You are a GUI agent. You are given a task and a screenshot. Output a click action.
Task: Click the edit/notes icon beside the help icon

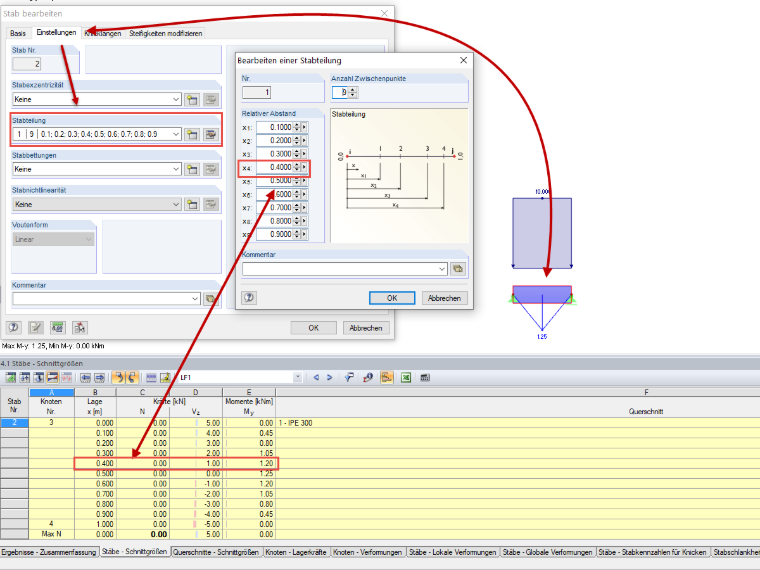[x=35, y=328]
